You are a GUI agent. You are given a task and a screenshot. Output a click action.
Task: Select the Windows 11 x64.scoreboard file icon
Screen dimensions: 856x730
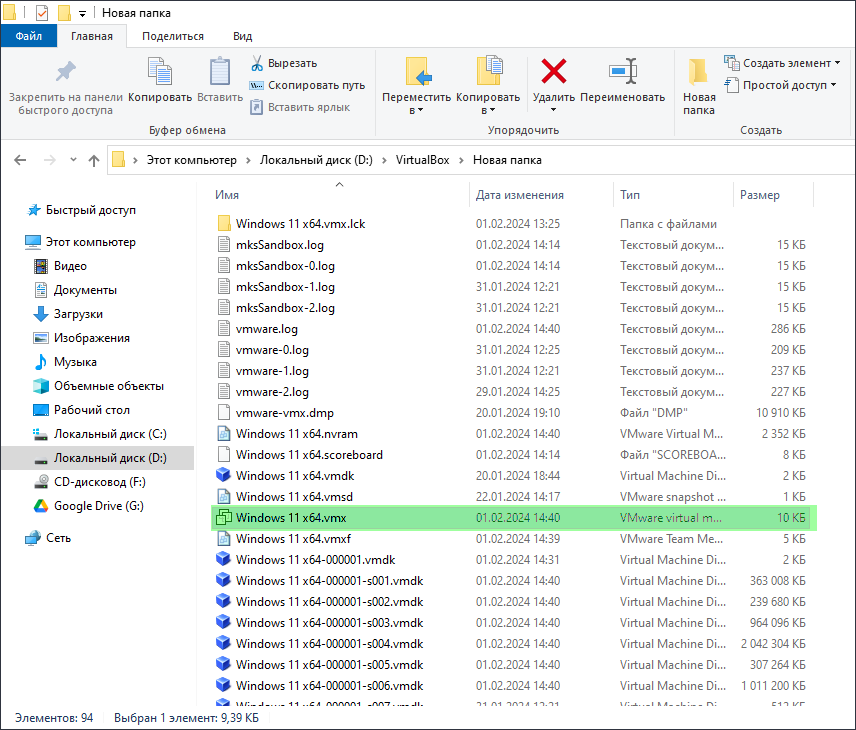(x=224, y=455)
